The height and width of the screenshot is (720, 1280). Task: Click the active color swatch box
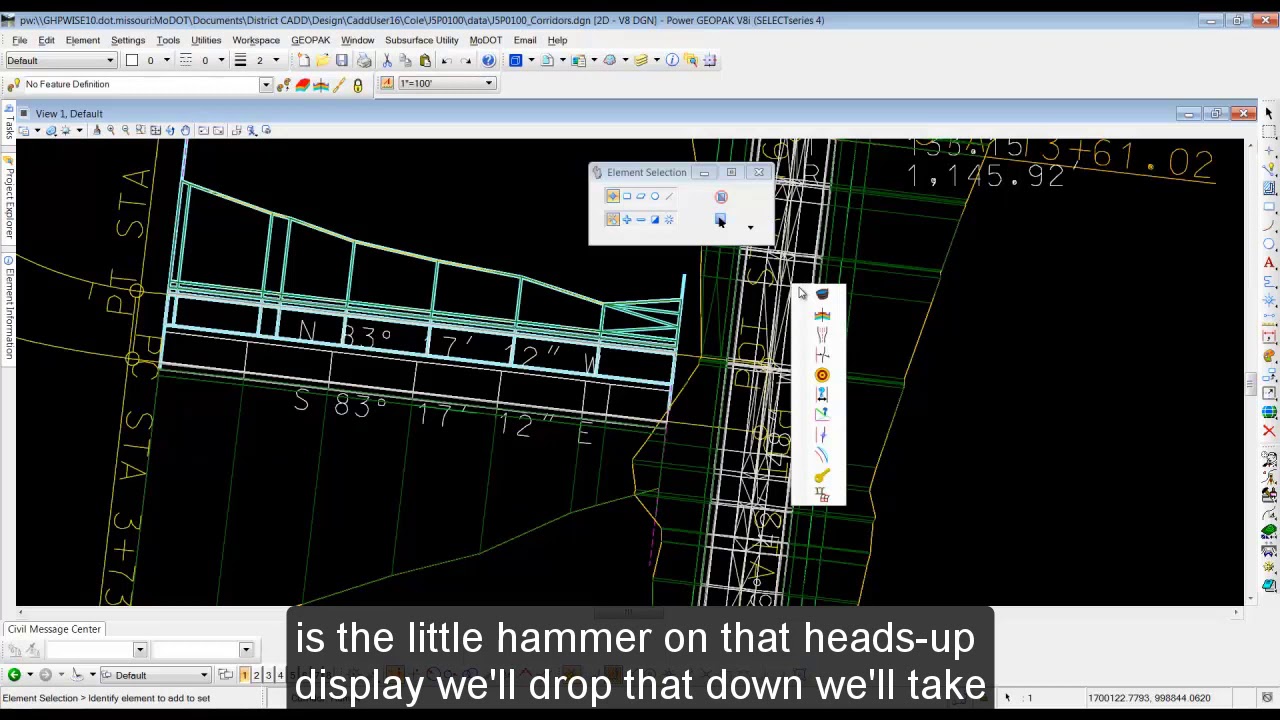point(131,60)
